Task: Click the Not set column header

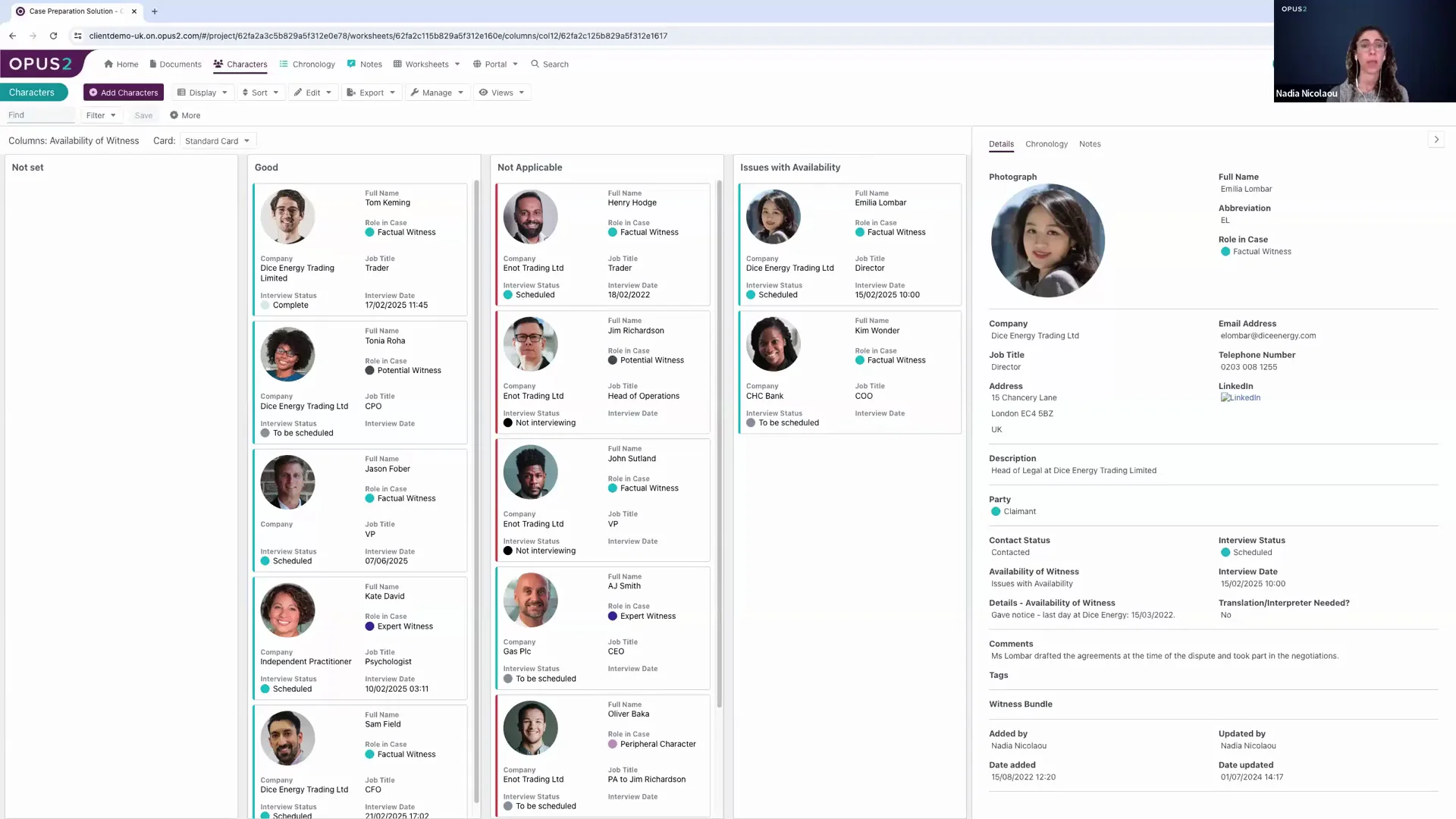Action: [x=27, y=168]
